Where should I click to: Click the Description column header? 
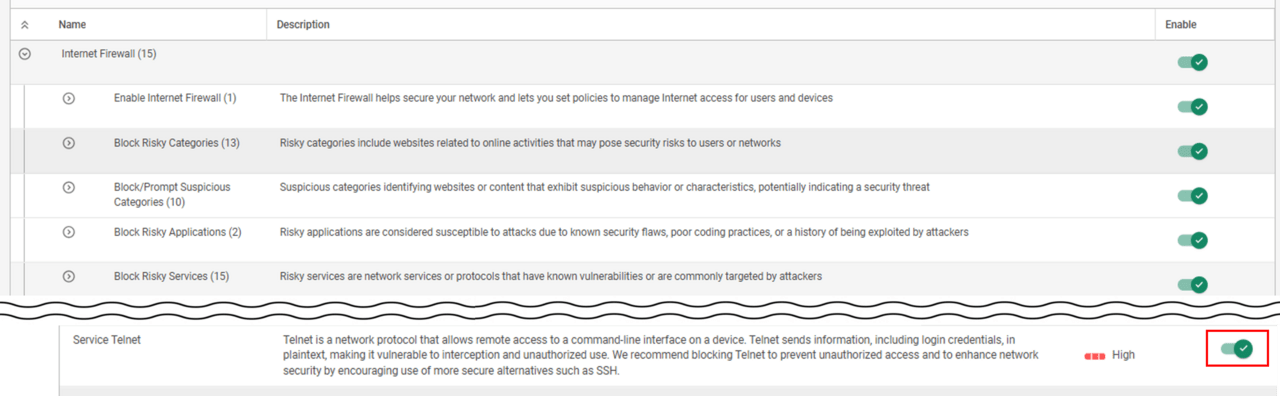click(303, 25)
